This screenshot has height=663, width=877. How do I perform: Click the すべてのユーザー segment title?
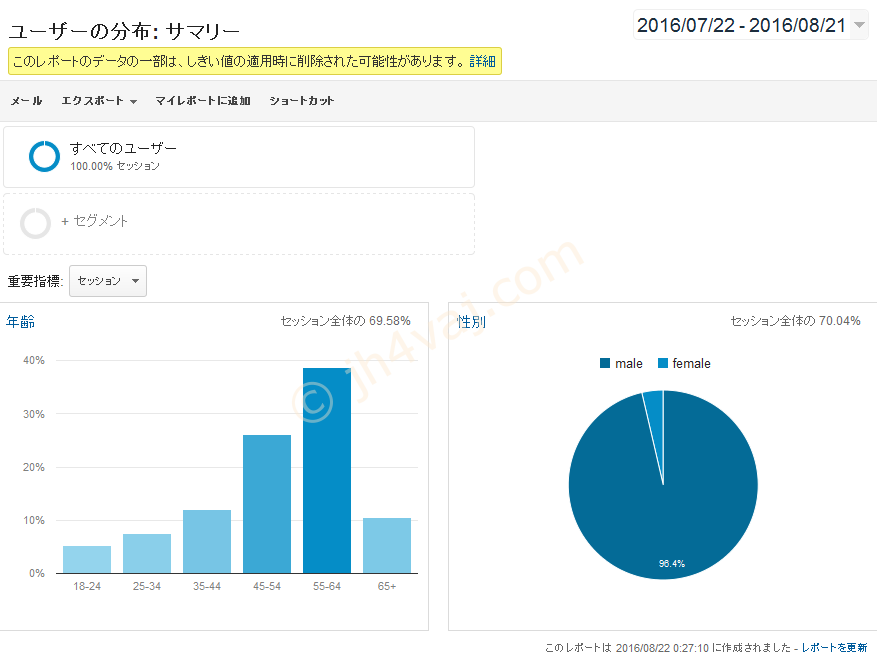123,148
